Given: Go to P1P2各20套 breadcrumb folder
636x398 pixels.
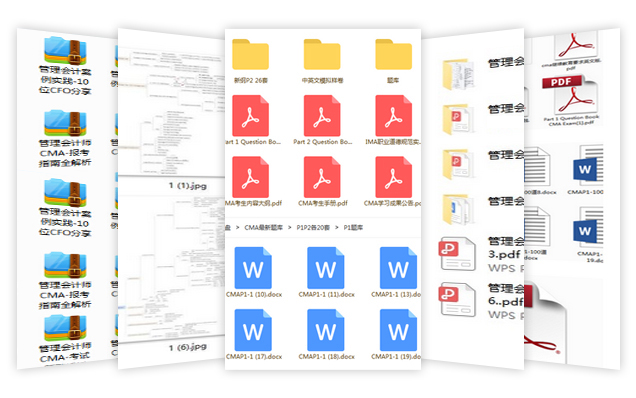Looking at the screenshot, I should (313, 228).
